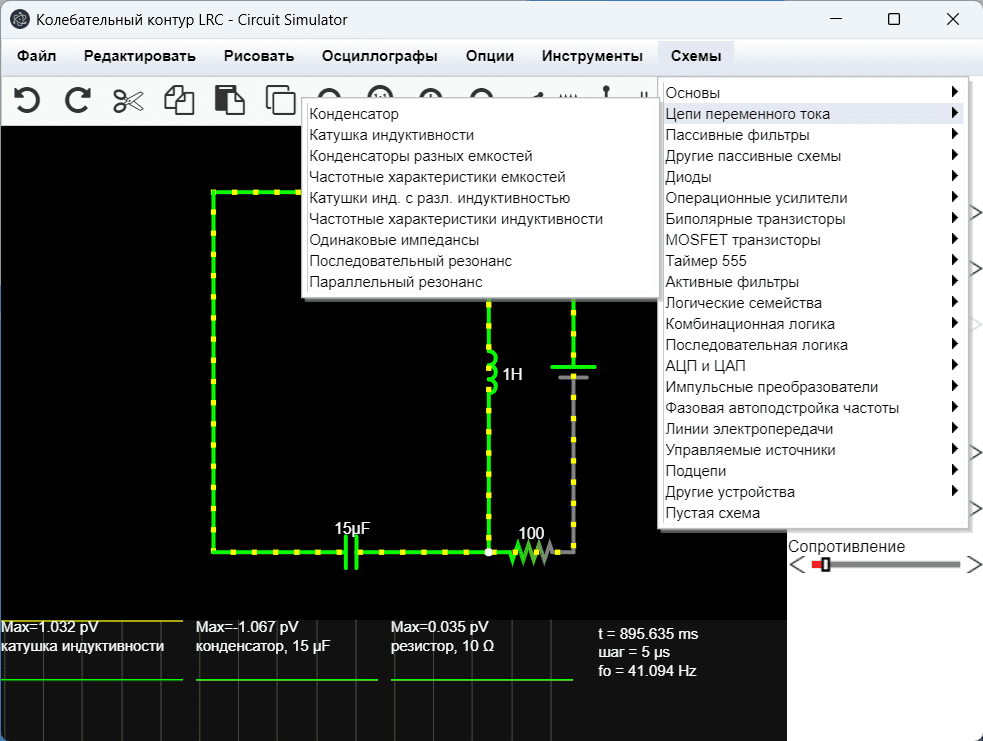This screenshot has height=741, width=983.
Task: Click the Undo toolbar icon
Action: coord(27,100)
